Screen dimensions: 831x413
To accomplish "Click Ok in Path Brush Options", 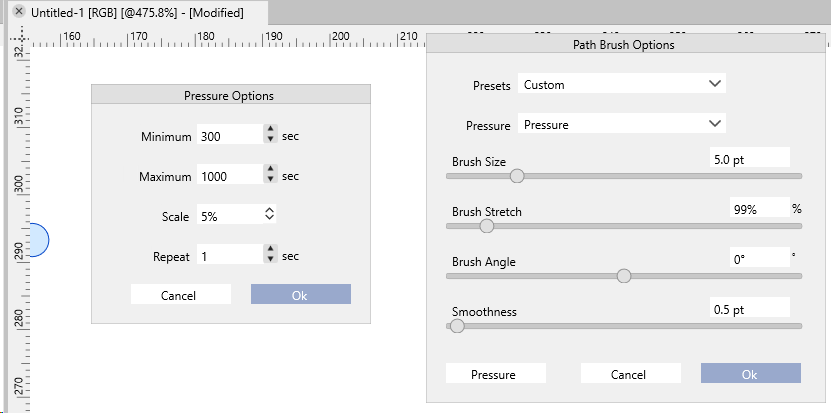I will [x=750, y=374].
